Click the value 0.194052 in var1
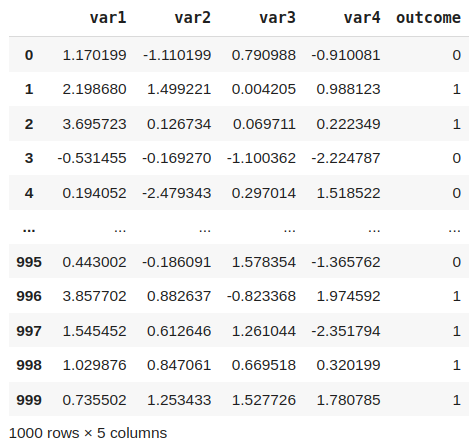The height and width of the screenshot is (447, 474). pyautogui.click(x=95, y=193)
